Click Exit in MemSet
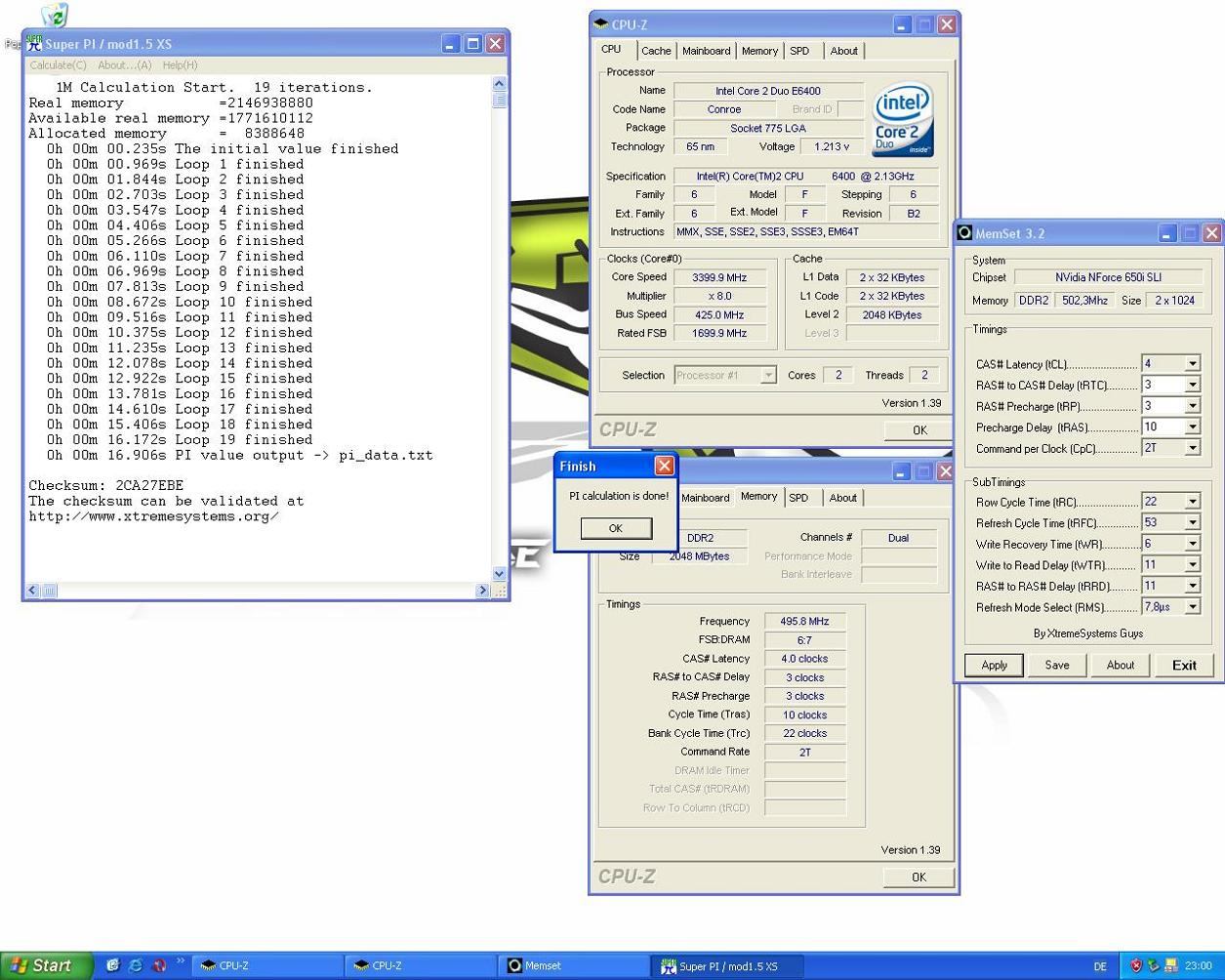The image size is (1225, 980). (x=1184, y=665)
